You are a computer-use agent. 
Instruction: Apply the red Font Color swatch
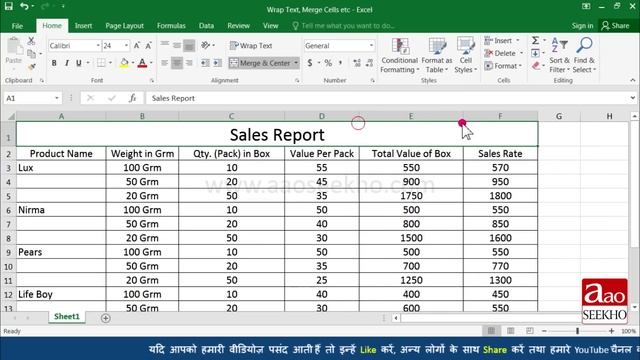coord(142,63)
